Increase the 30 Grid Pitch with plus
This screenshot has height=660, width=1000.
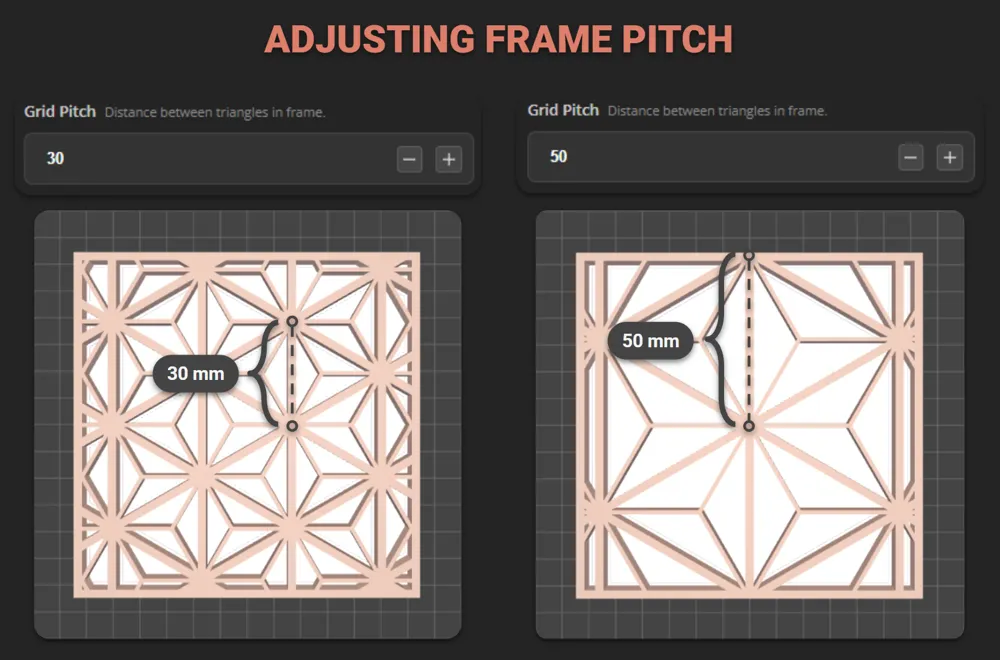pyautogui.click(x=449, y=159)
